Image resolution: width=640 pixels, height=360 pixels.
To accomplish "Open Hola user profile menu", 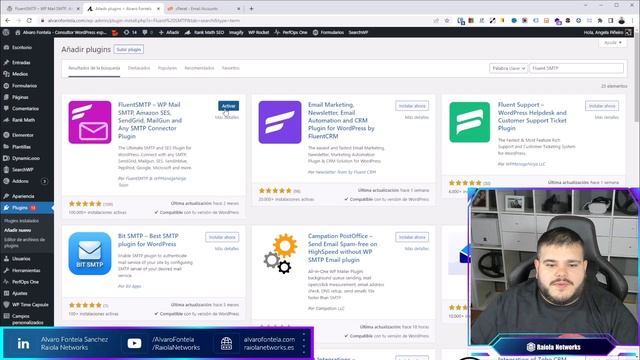I will pyautogui.click(x=607, y=32).
